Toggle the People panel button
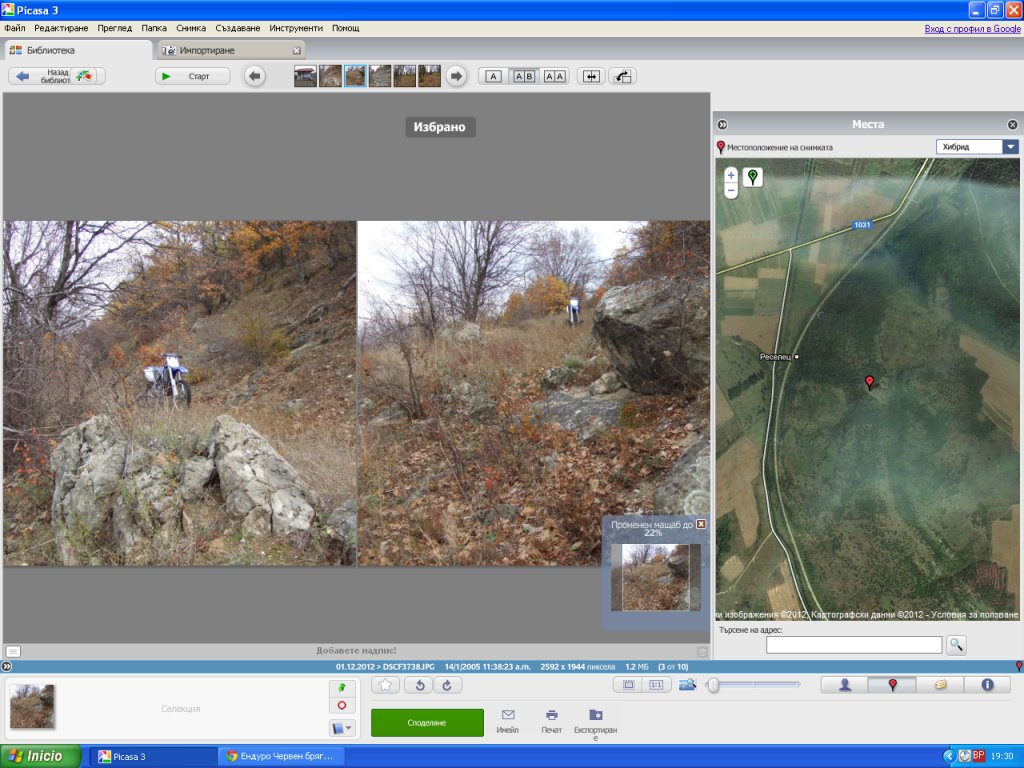Viewport: 1024px width, 768px height. [845, 685]
